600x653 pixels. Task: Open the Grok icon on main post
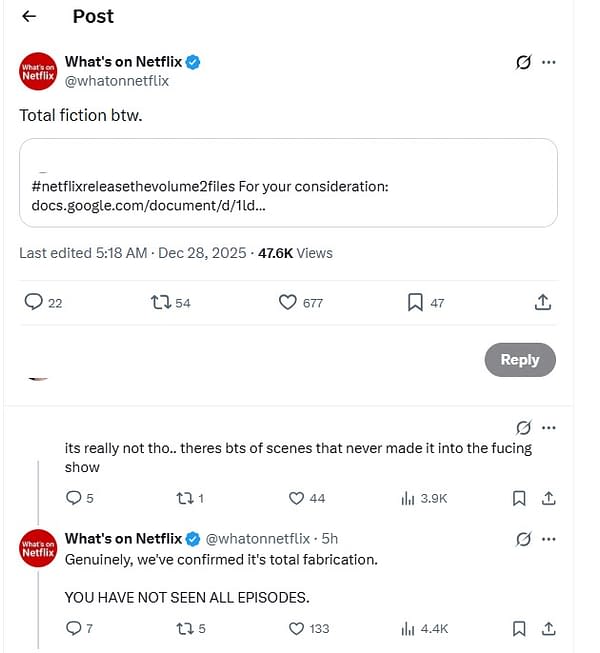(523, 62)
